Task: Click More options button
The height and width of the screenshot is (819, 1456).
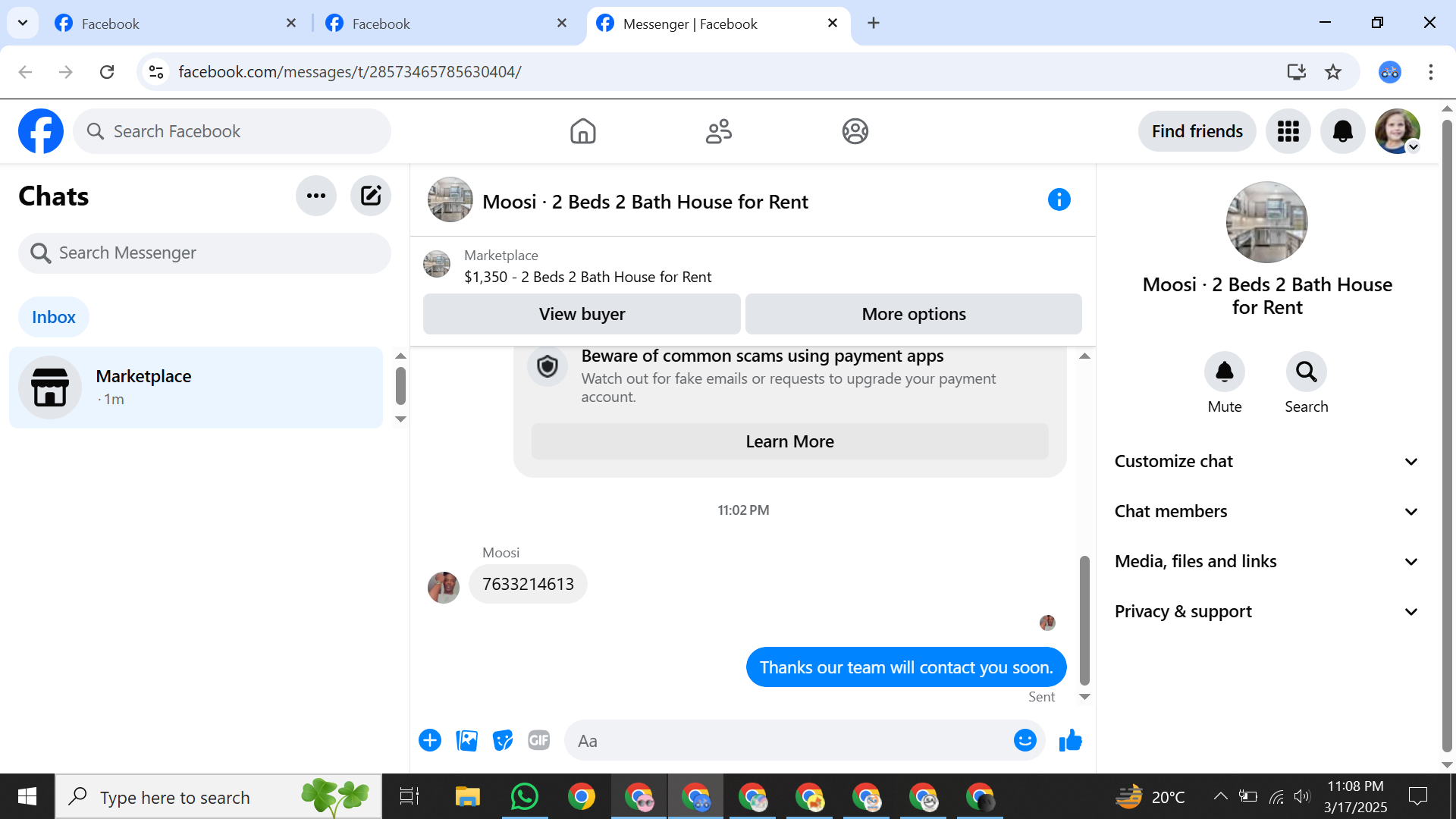Action: point(914,314)
